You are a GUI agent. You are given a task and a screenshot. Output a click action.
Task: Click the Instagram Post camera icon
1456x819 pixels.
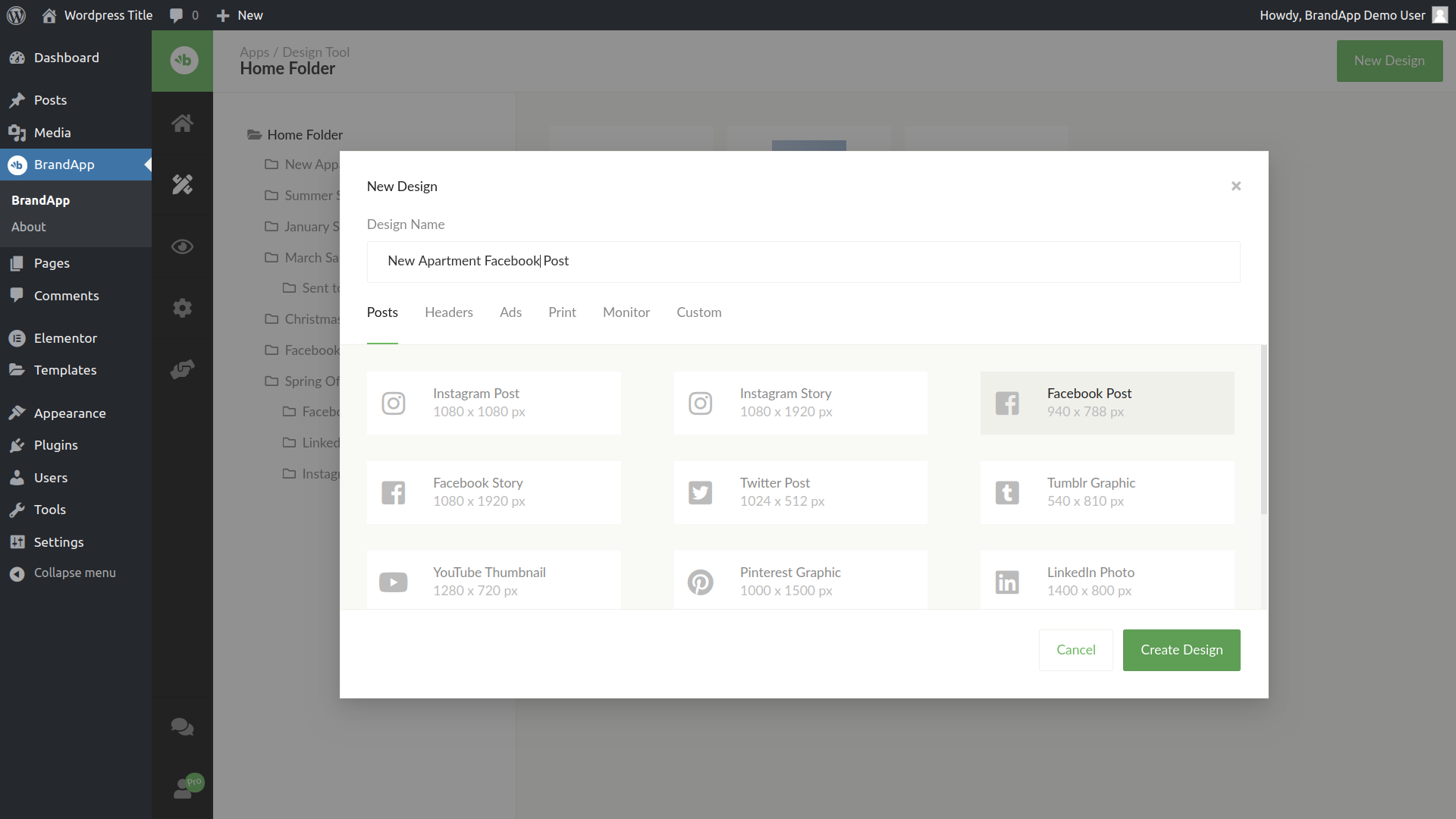coord(393,403)
